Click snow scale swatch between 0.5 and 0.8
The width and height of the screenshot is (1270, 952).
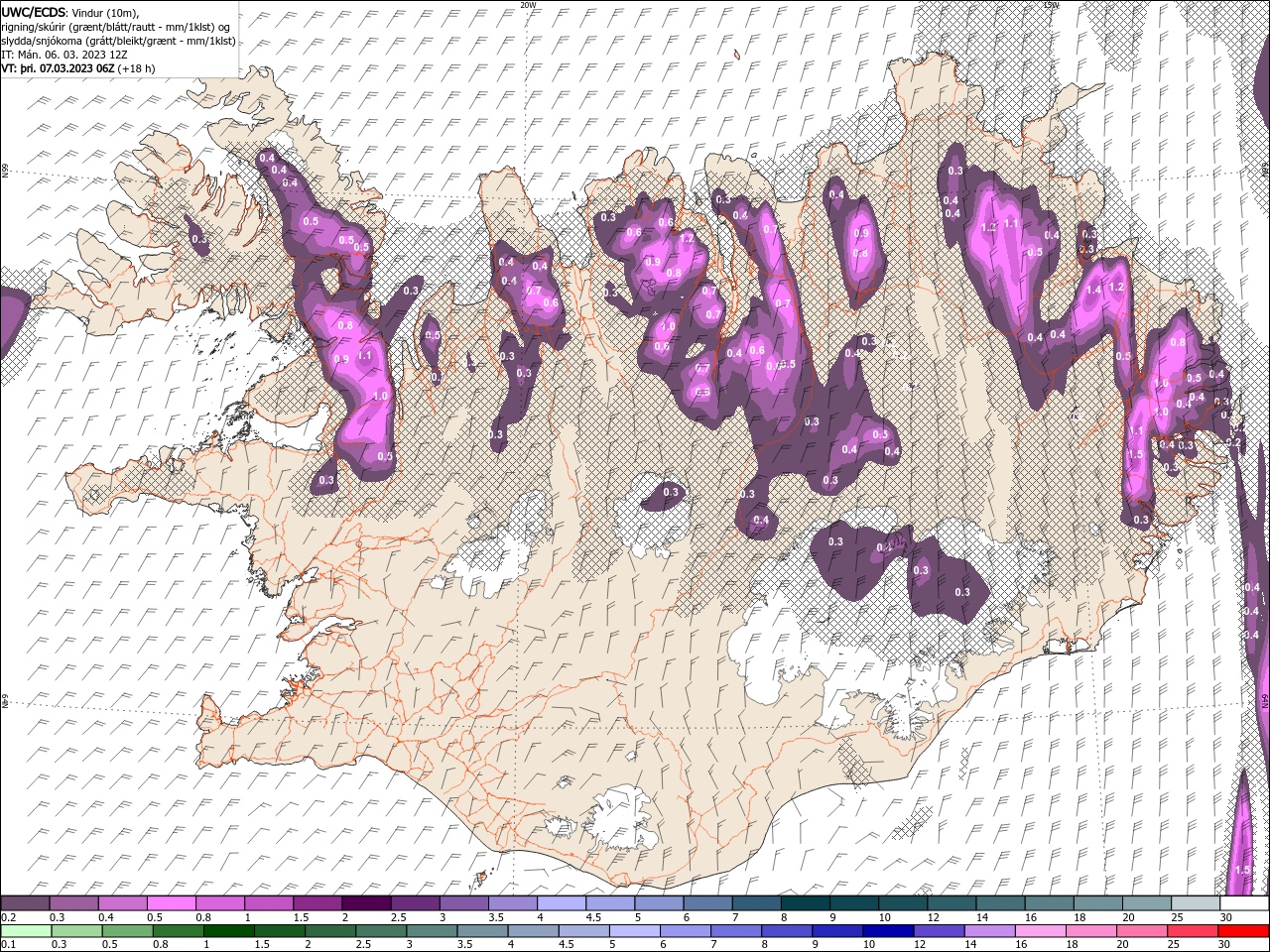tap(171, 903)
